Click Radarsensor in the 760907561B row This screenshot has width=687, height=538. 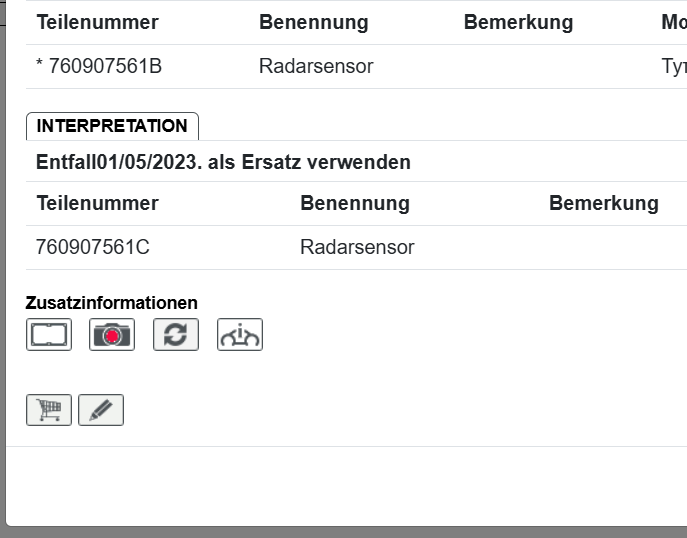[x=316, y=67]
